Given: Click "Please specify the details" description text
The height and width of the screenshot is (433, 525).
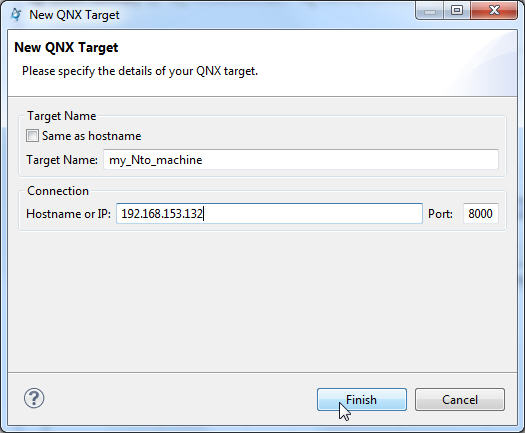Looking at the screenshot, I should click(x=140, y=71).
